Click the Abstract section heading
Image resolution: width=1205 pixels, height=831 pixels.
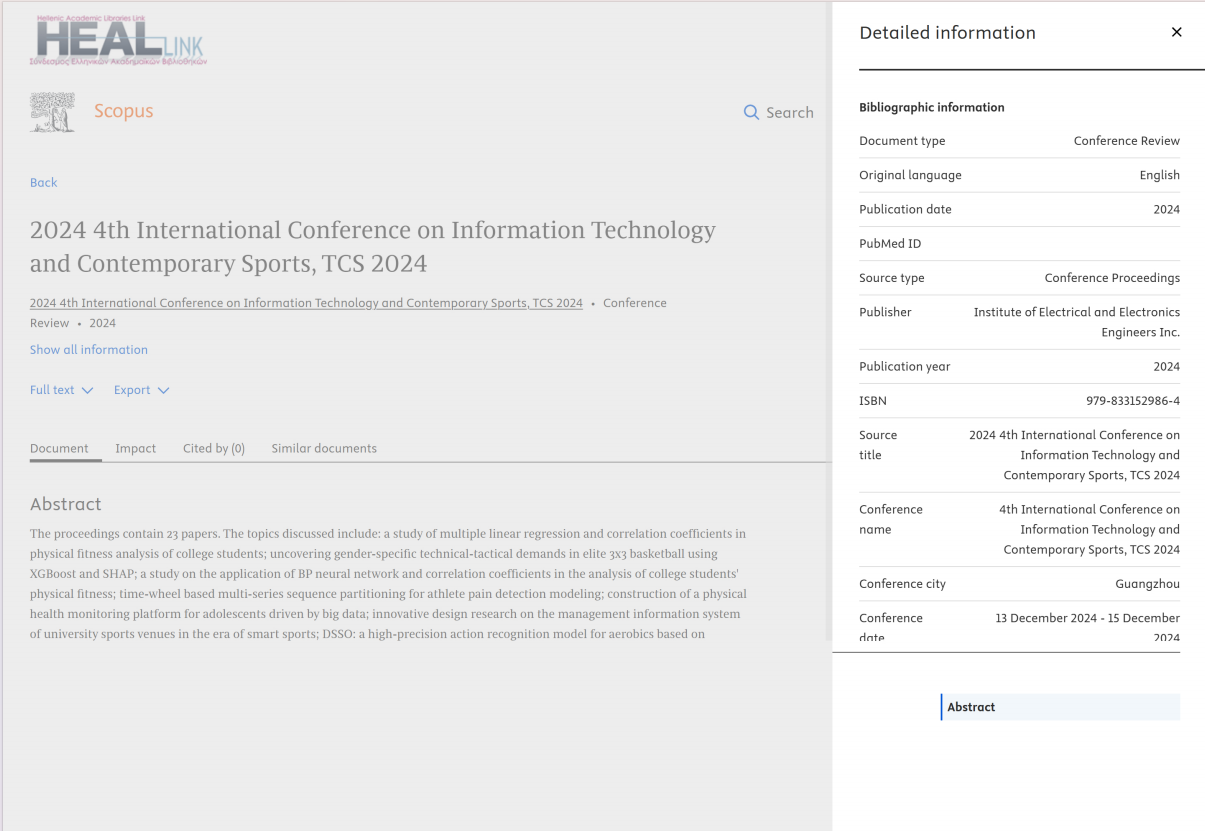(x=66, y=504)
